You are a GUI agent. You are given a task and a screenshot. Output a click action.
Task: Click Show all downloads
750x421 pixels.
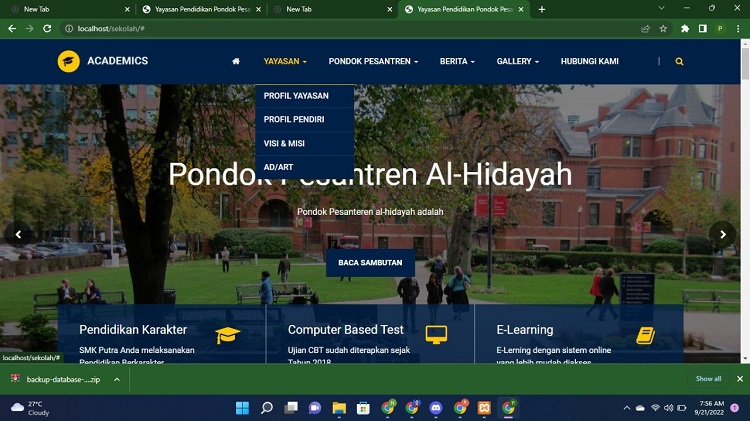pos(708,379)
